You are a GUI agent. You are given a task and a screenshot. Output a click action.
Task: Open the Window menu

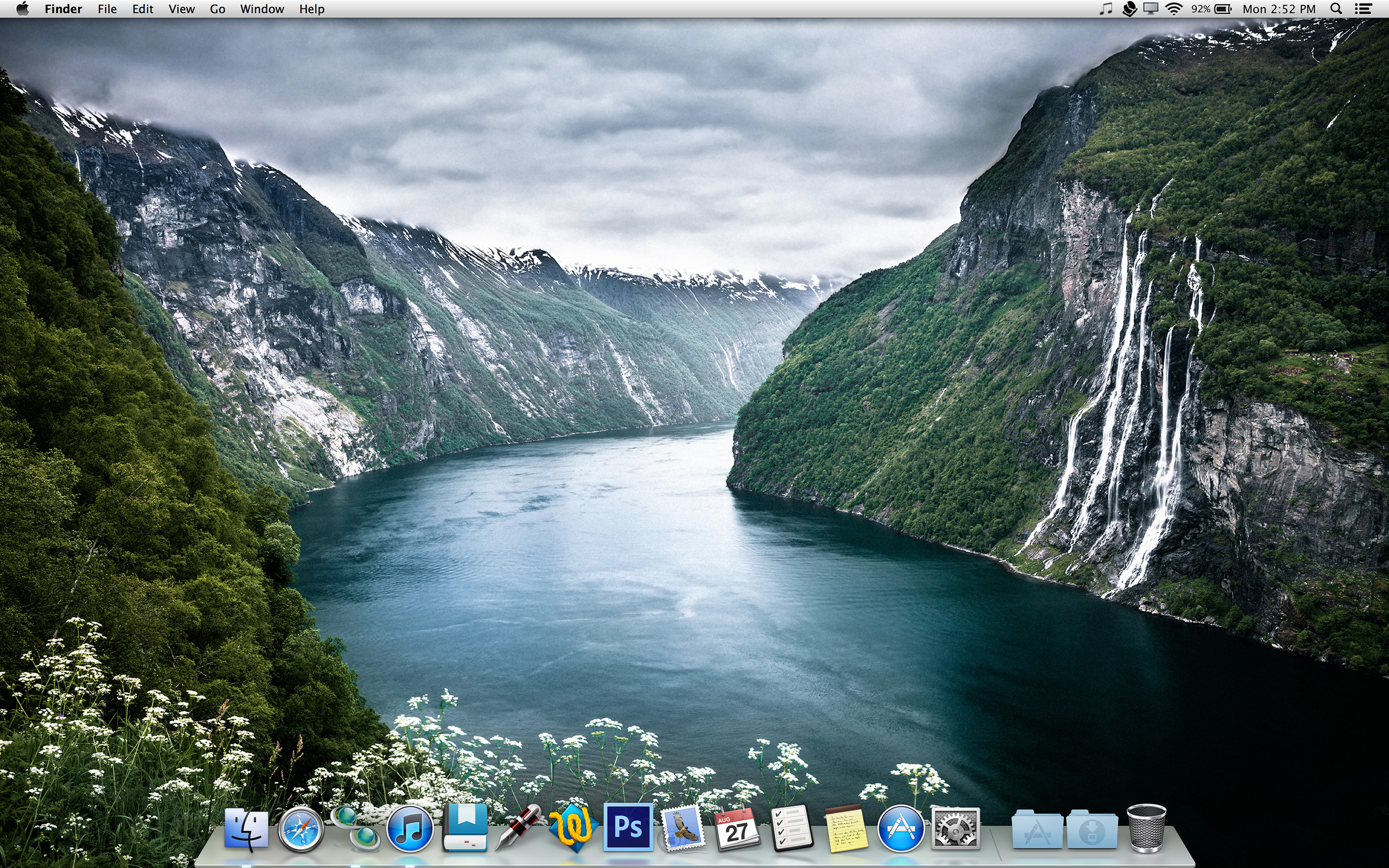point(261,9)
